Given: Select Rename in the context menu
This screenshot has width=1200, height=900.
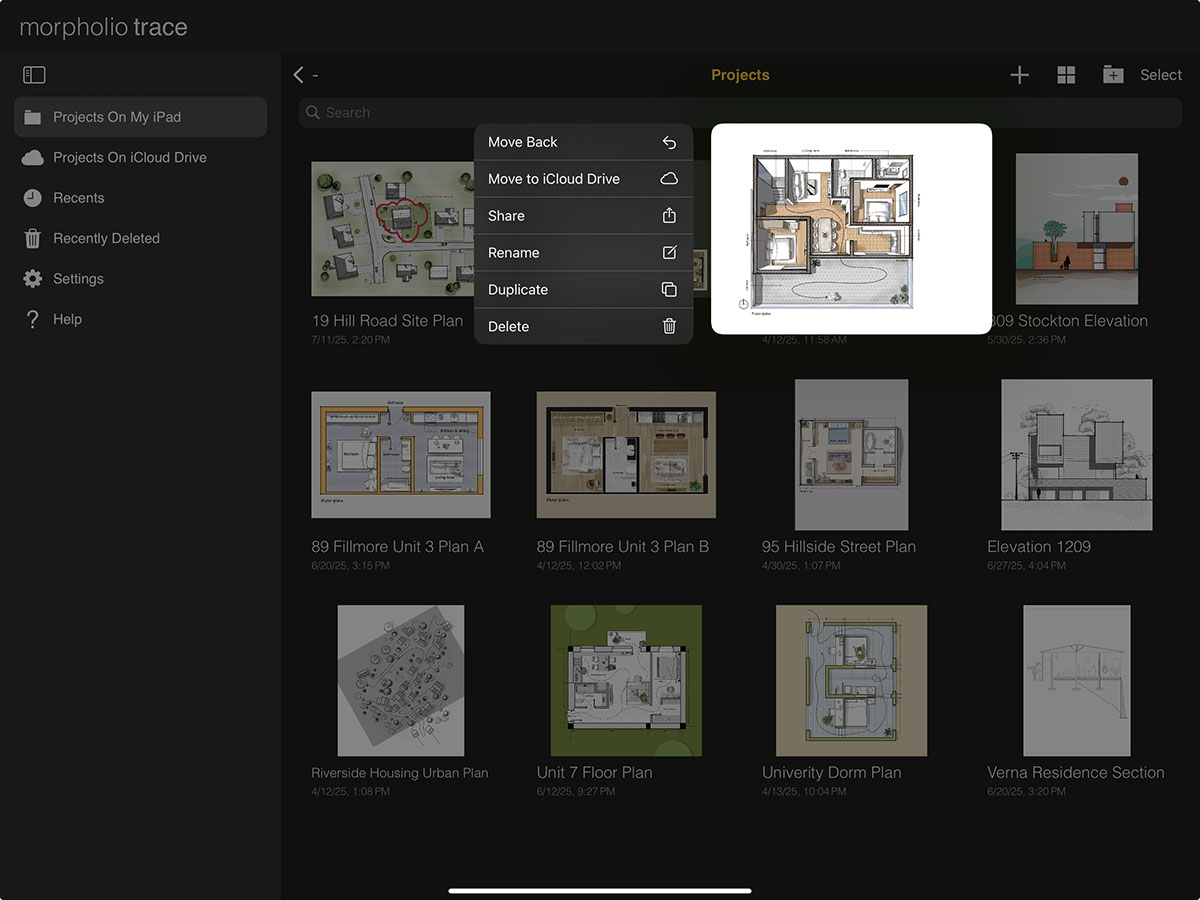Looking at the screenshot, I should click(x=583, y=253).
